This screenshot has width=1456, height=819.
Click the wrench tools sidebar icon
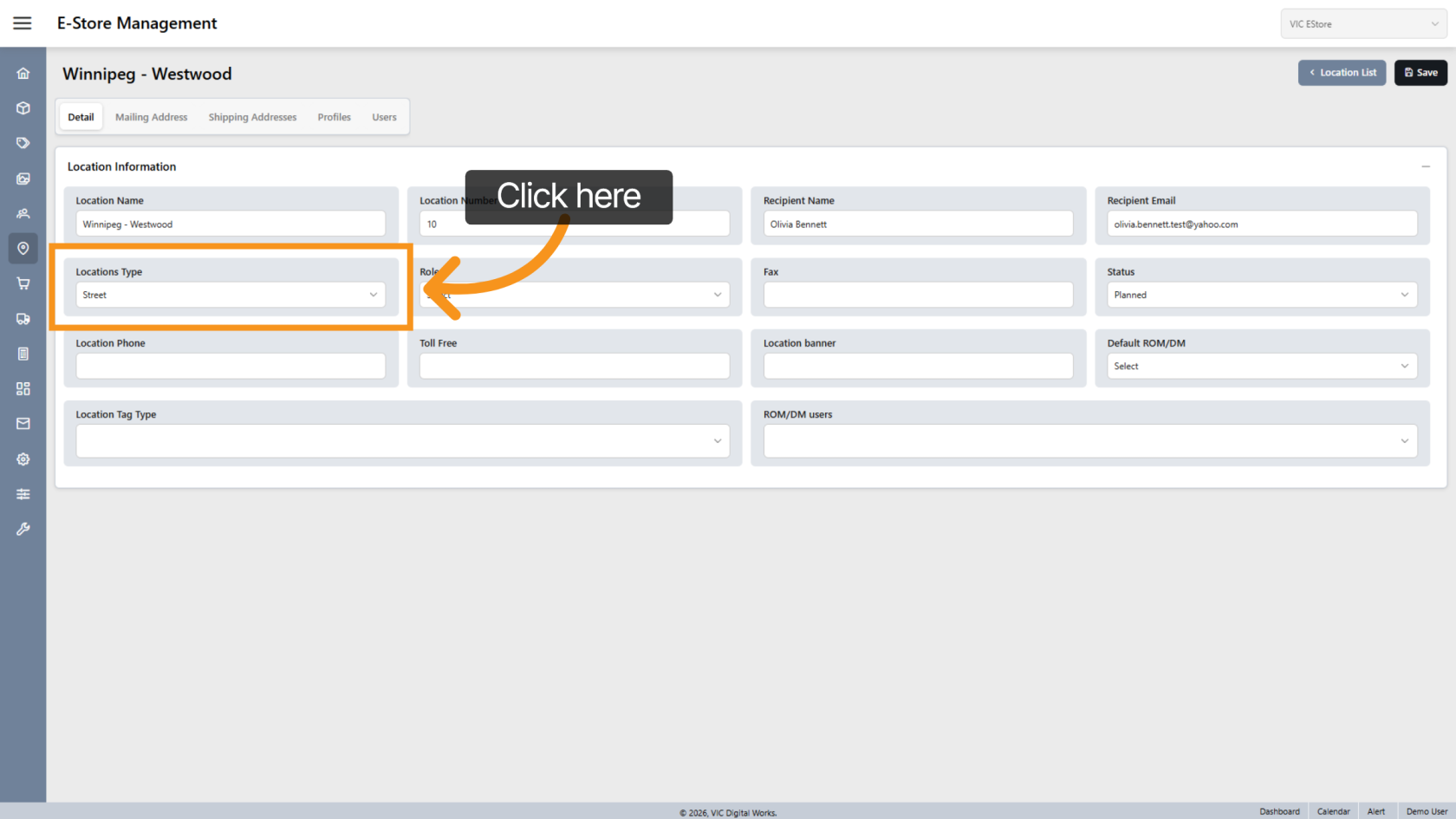coord(23,529)
